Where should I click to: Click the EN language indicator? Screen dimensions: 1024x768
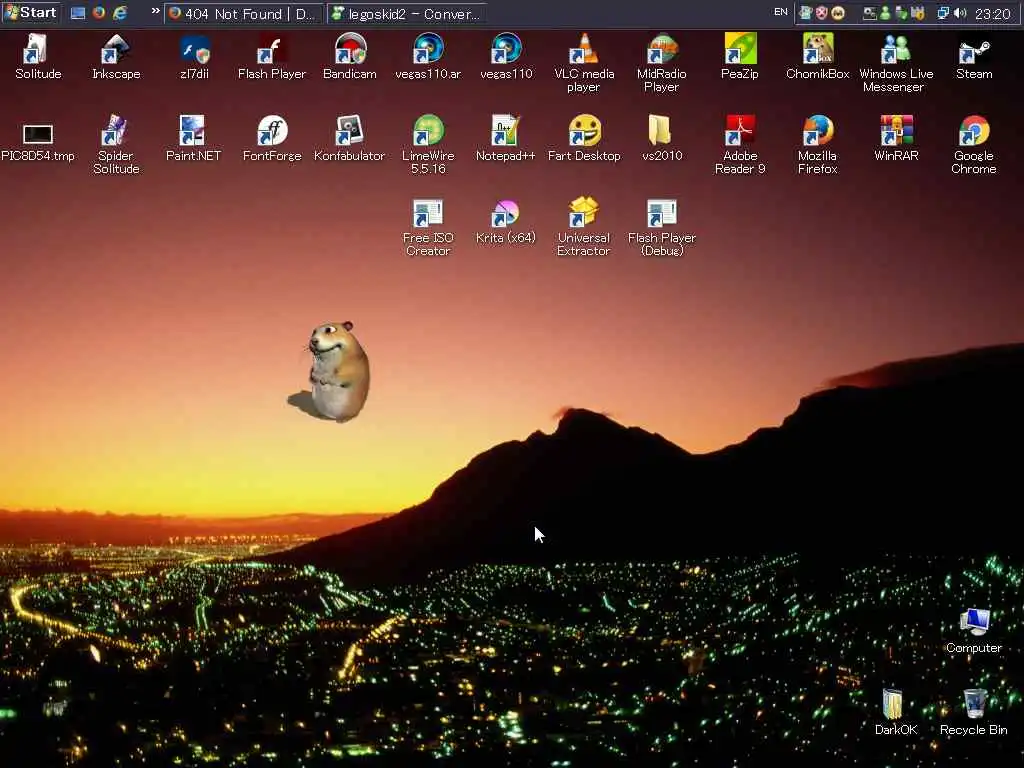click(x=780, y=12)
